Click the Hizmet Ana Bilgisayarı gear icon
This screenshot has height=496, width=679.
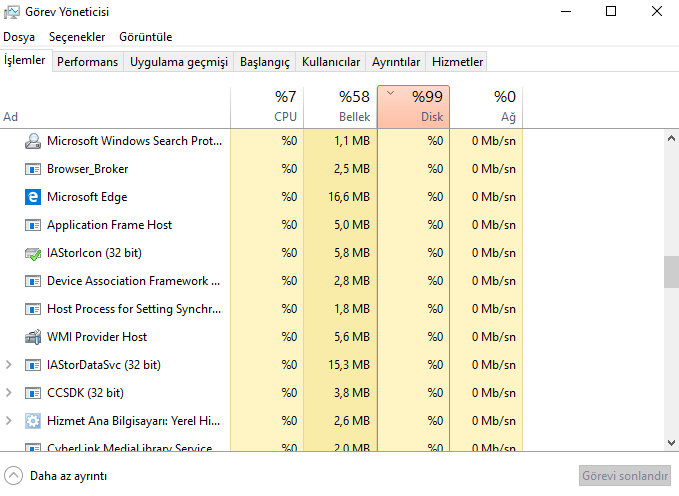(x=33, y=421)
